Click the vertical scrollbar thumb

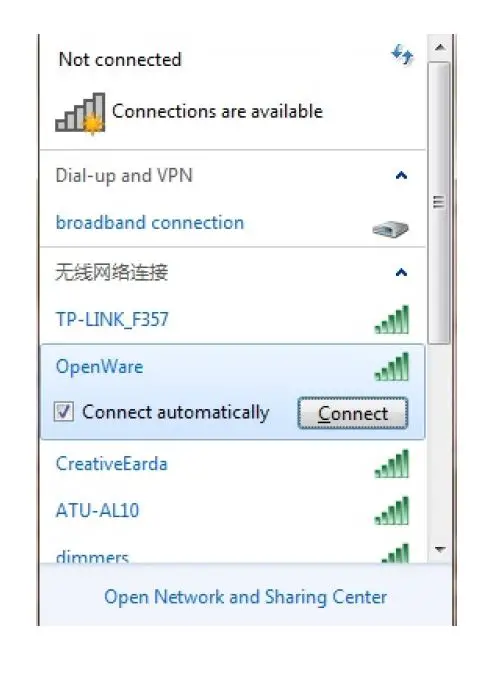(x=439, y=202)
